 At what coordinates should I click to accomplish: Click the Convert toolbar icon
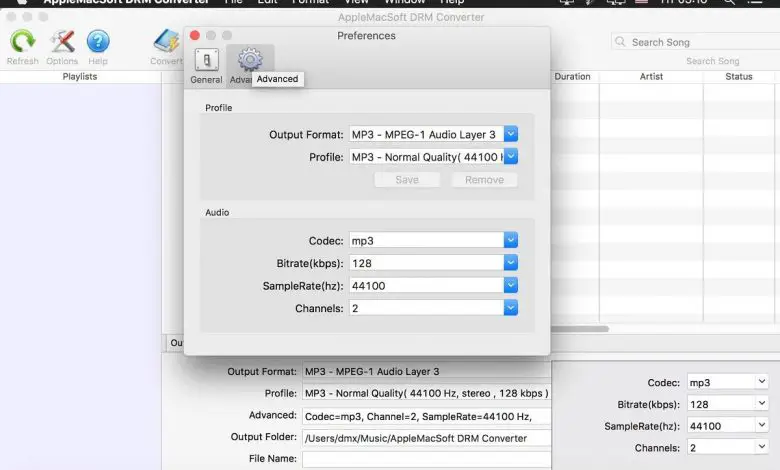coord(166,42)
